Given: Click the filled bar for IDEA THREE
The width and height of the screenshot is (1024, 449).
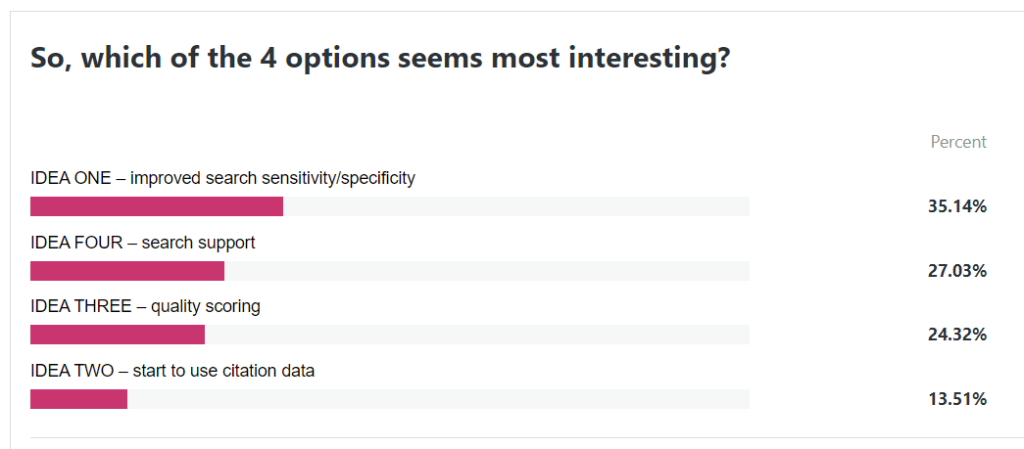Looking at the screenshot, I should pyautogui.click(x=117, y=335).
